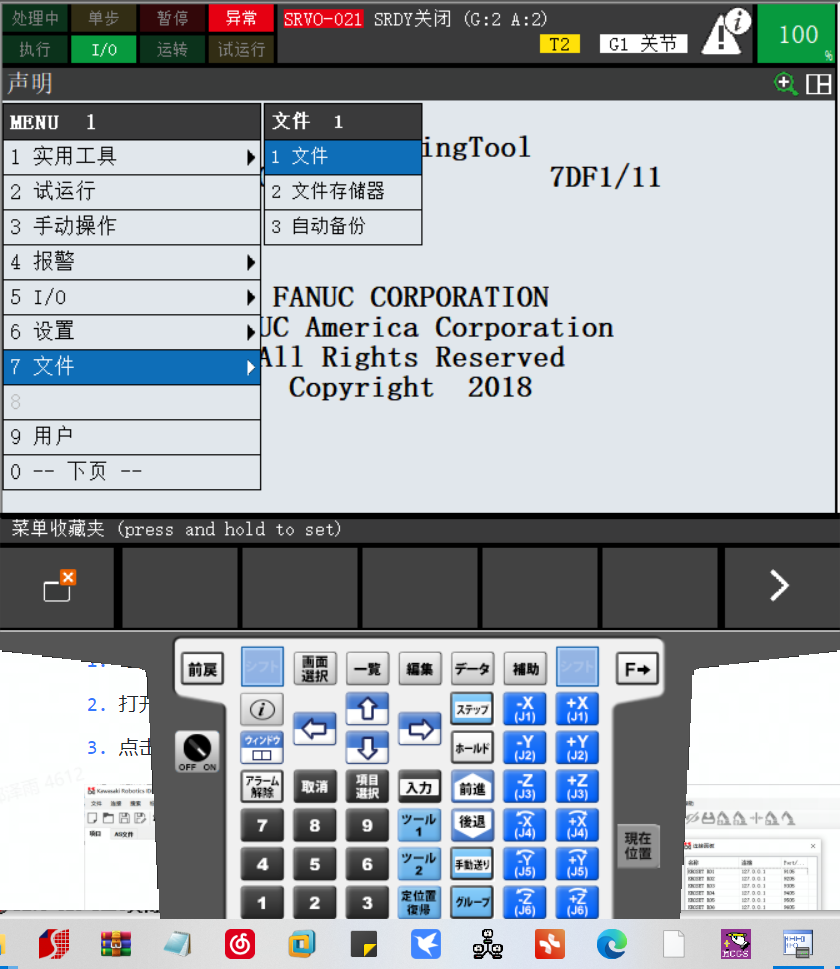Screen dimensions: 840x969
Task: Open Microsoft Edge from the taskbar
Action: (611, 943)
